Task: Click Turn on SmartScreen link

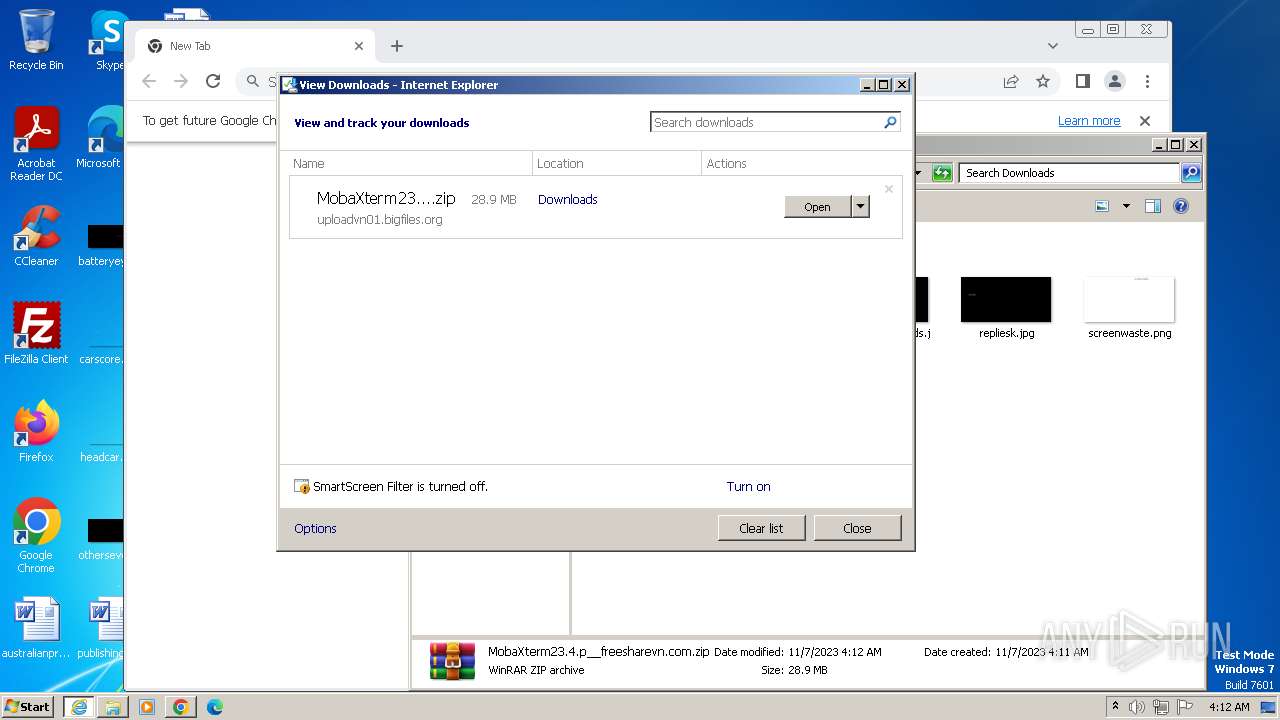Action: [x=748, y=486]
